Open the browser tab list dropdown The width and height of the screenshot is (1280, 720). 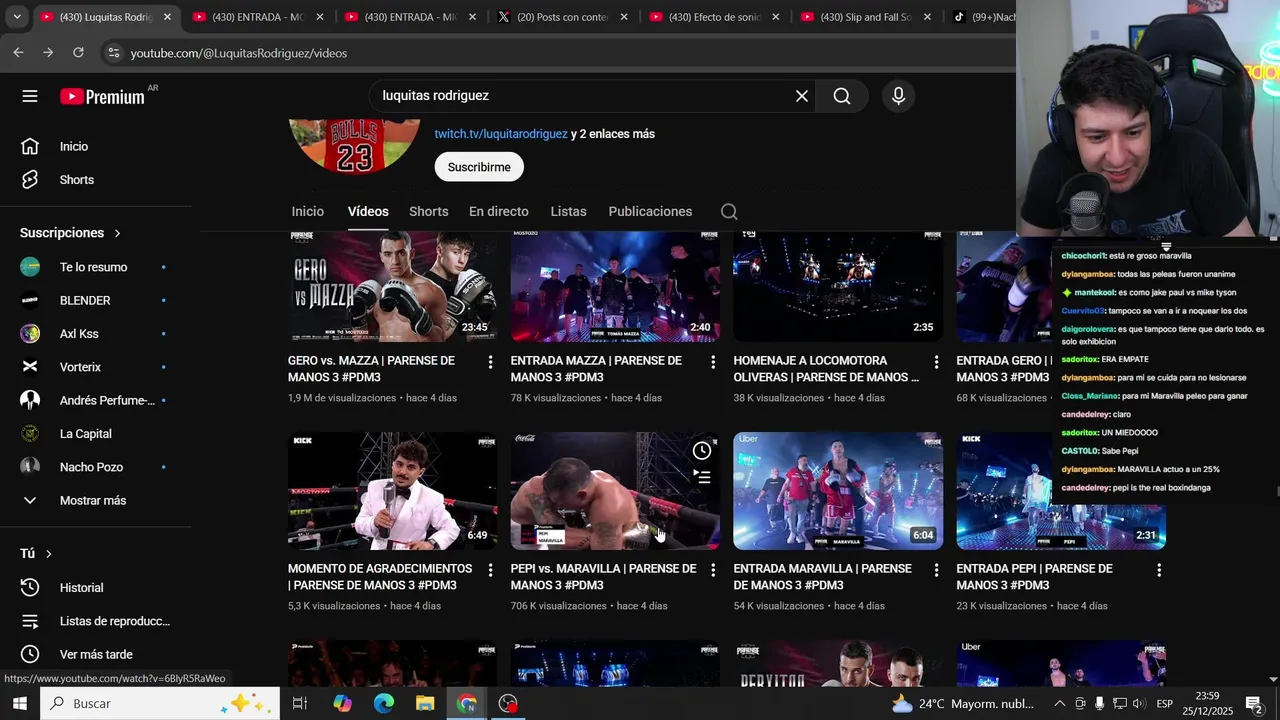(16, 17)
